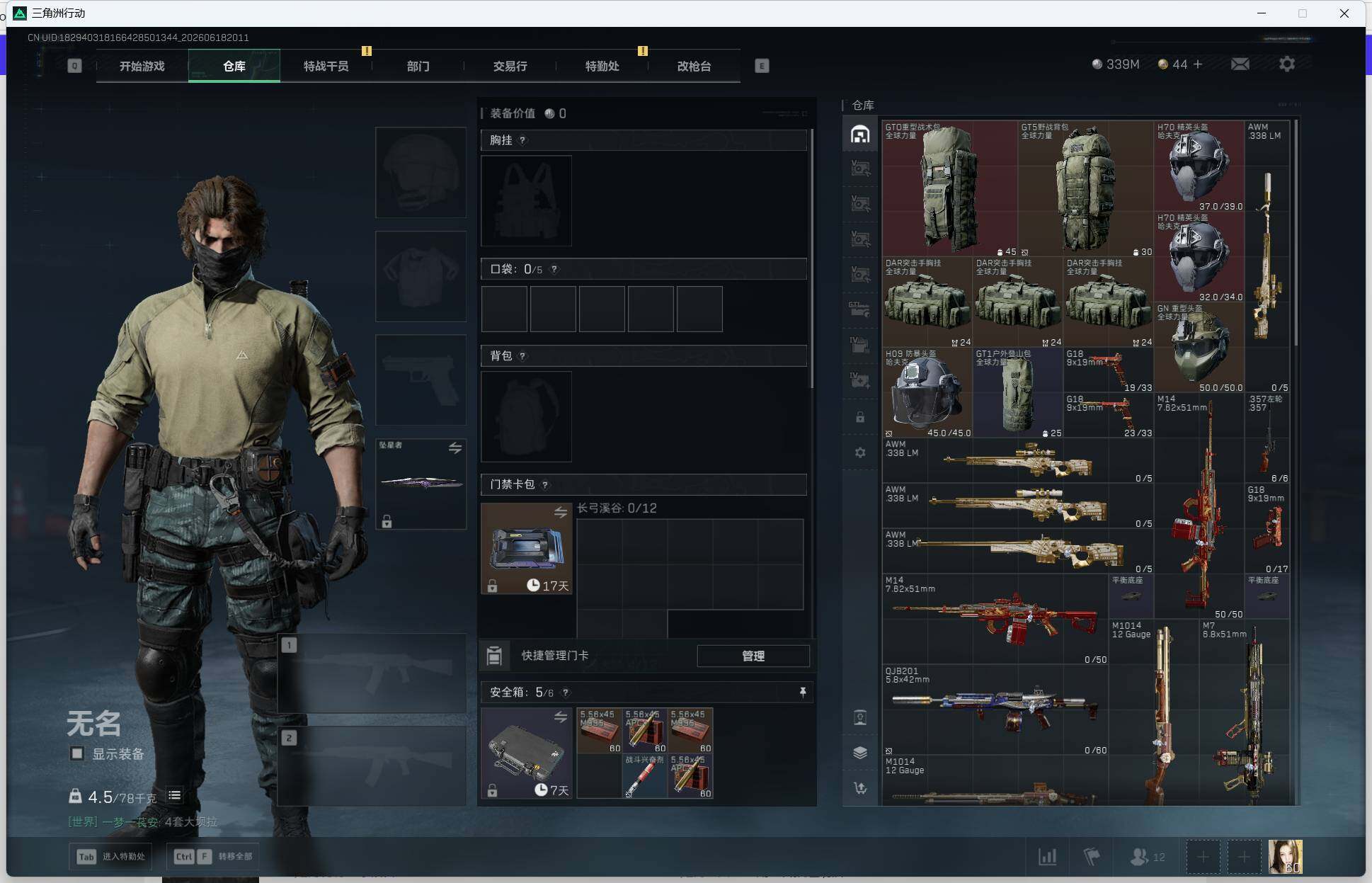The image size is (1372, 883).
Task: Select the GTO重型战术包 backpack
Action: 950,188
